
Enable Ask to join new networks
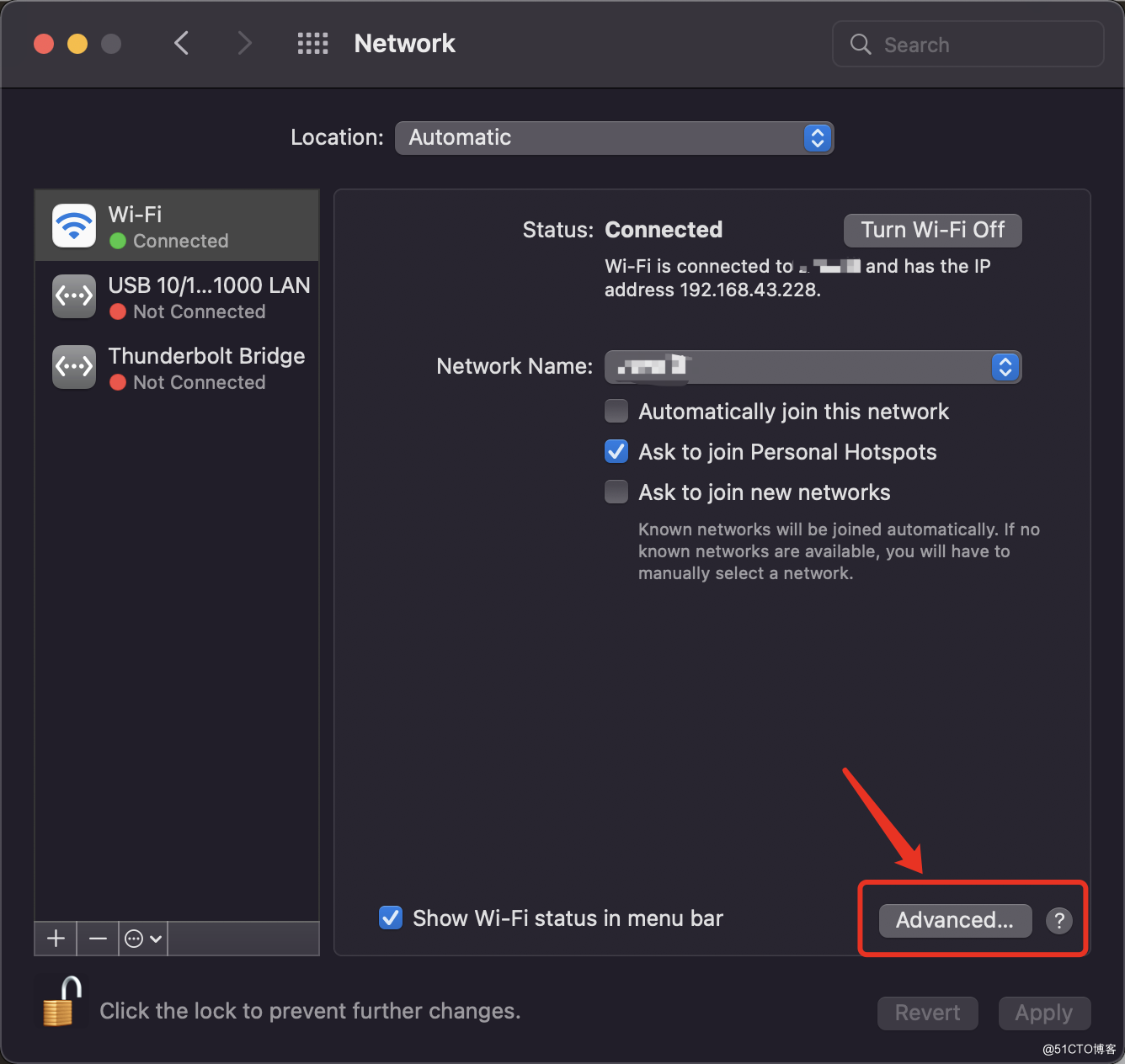[x=616, y=492]
